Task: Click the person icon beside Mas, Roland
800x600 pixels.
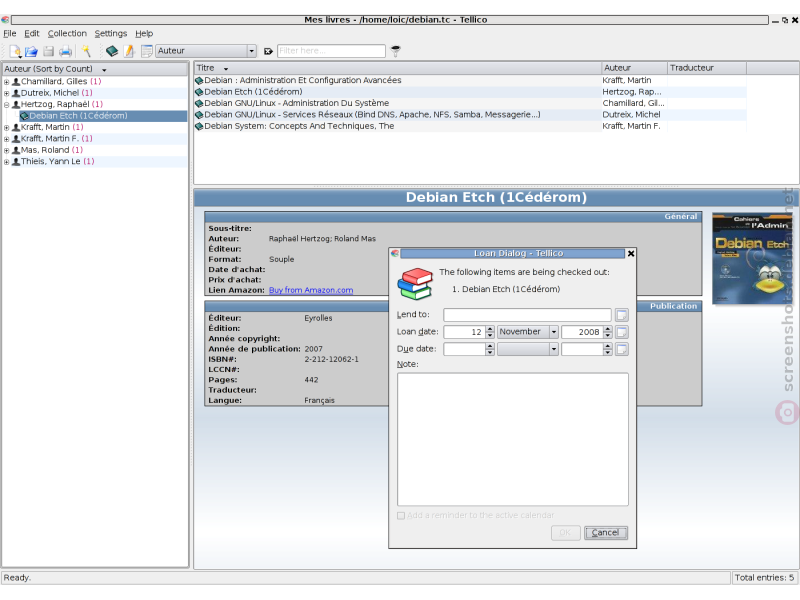Action: pyautogui.click(x=16, y=150)
